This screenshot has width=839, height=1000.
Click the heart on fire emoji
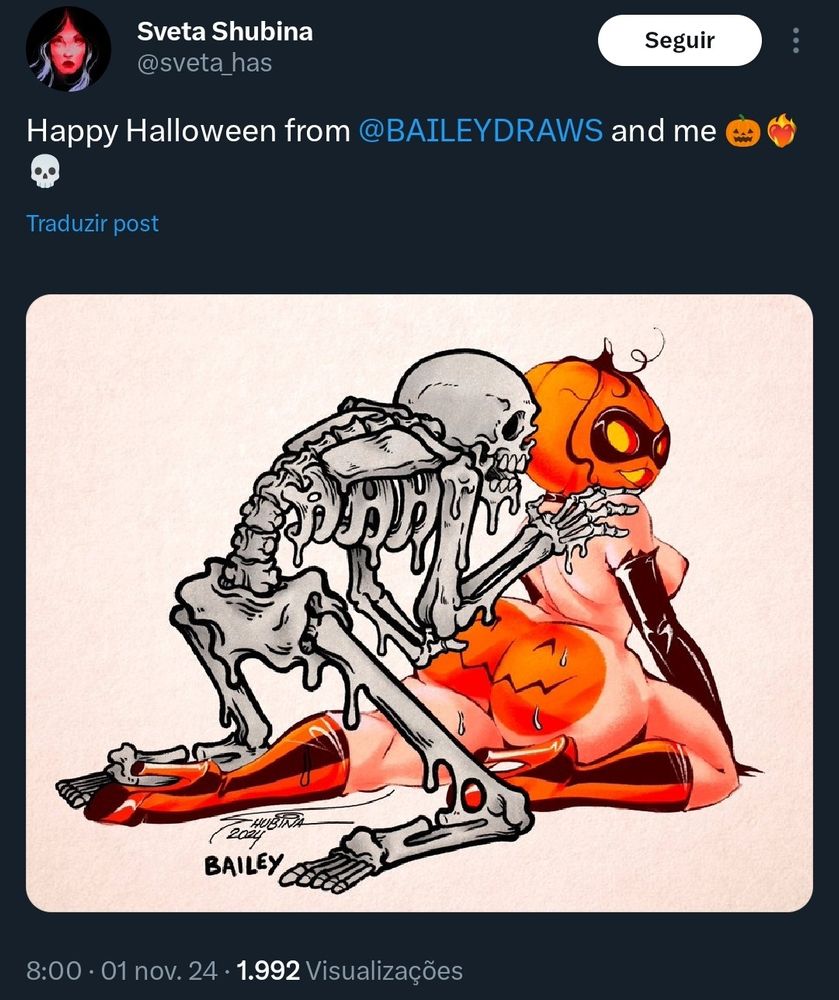tap(782, 131)
